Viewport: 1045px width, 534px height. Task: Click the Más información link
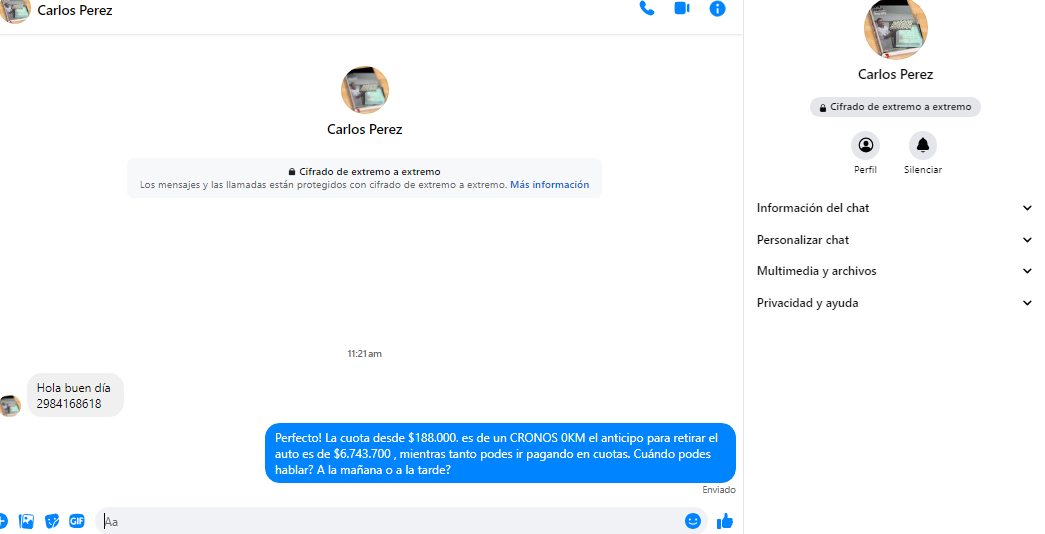(x=549, y=185)
